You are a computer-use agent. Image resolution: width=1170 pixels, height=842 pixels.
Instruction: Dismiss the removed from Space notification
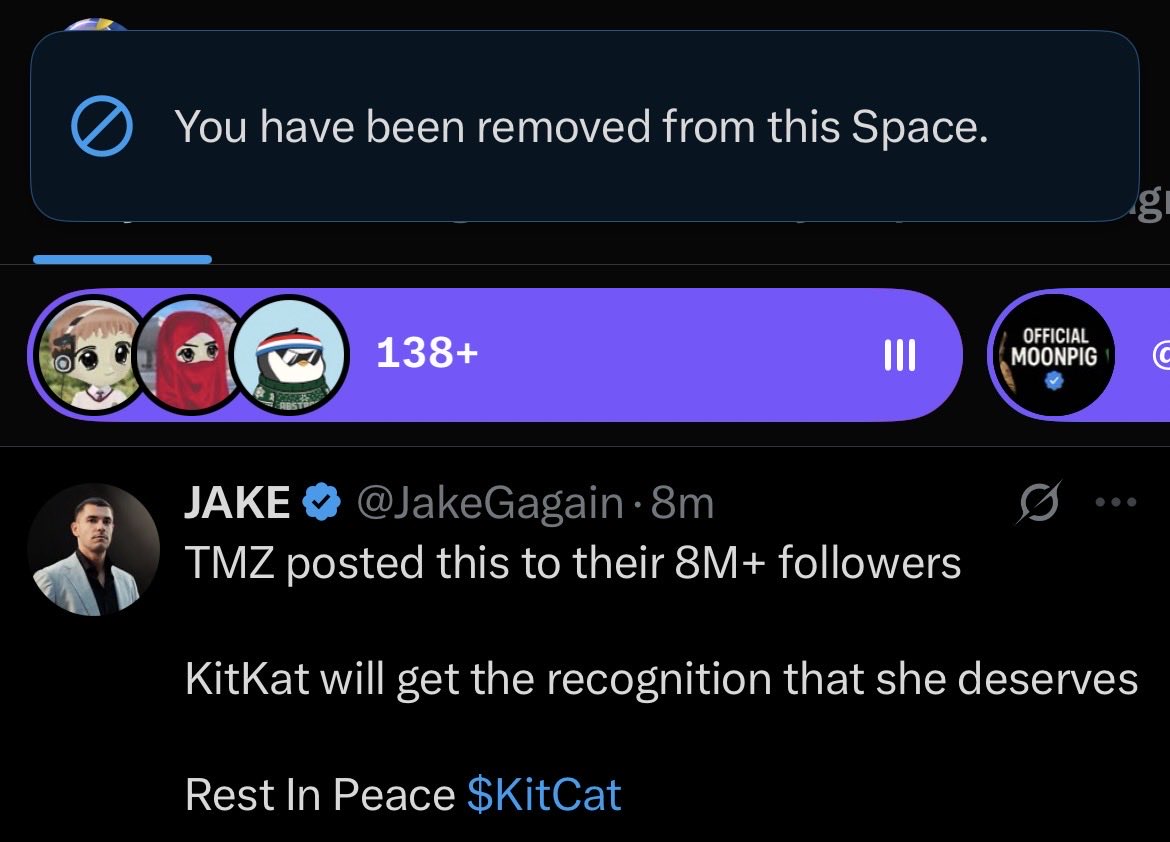click(584, 127)
